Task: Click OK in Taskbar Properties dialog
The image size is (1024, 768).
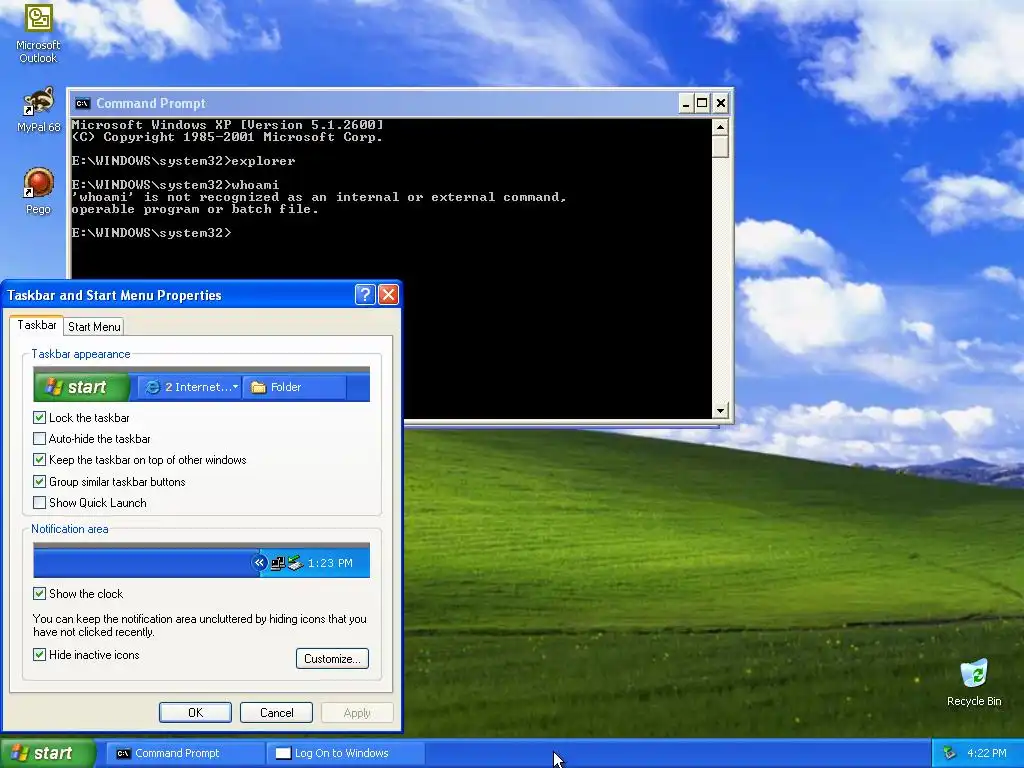Action: [195, 712]
